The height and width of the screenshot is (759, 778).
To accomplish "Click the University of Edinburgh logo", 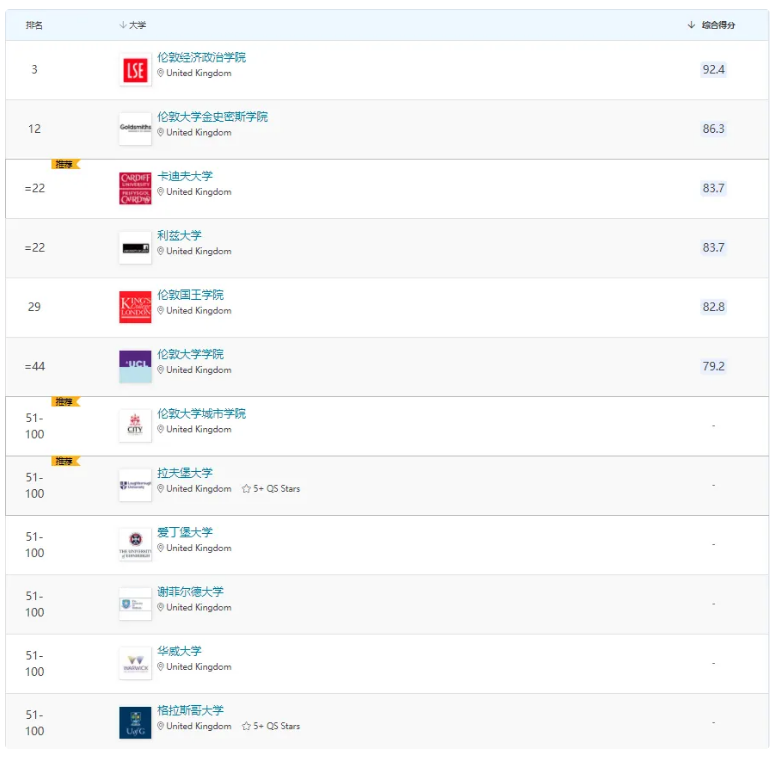I will [x=135, y=545].
